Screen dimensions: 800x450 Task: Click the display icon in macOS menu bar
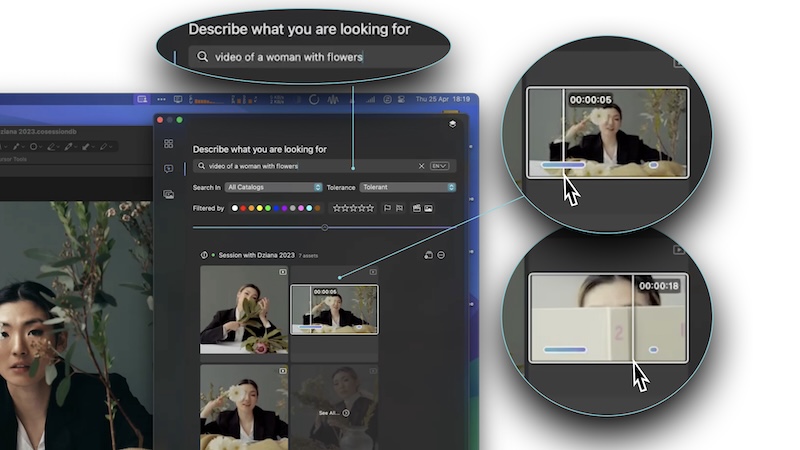click(x=178, y=99)
